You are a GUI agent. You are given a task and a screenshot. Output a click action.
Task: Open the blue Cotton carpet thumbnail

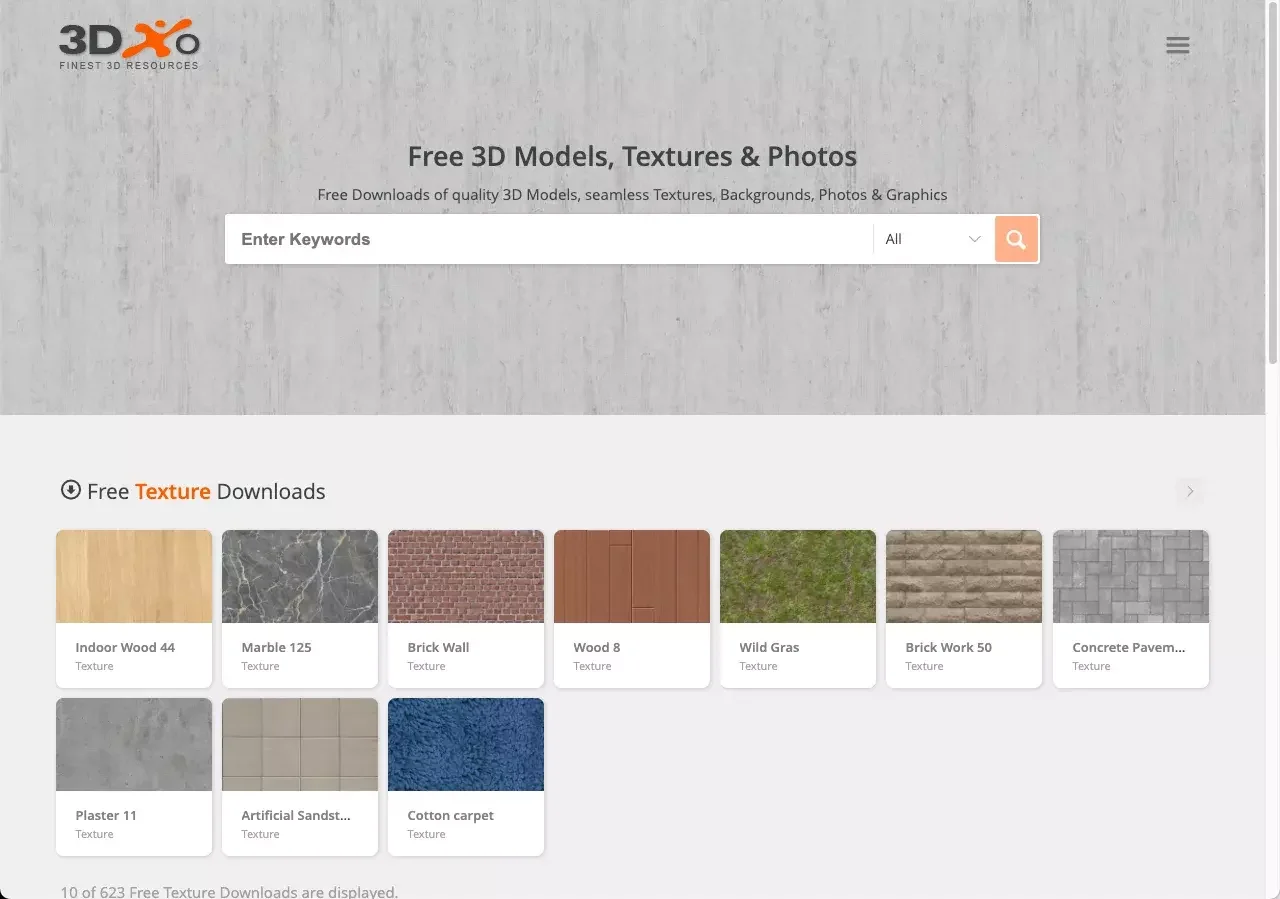[x=466, y=744]
